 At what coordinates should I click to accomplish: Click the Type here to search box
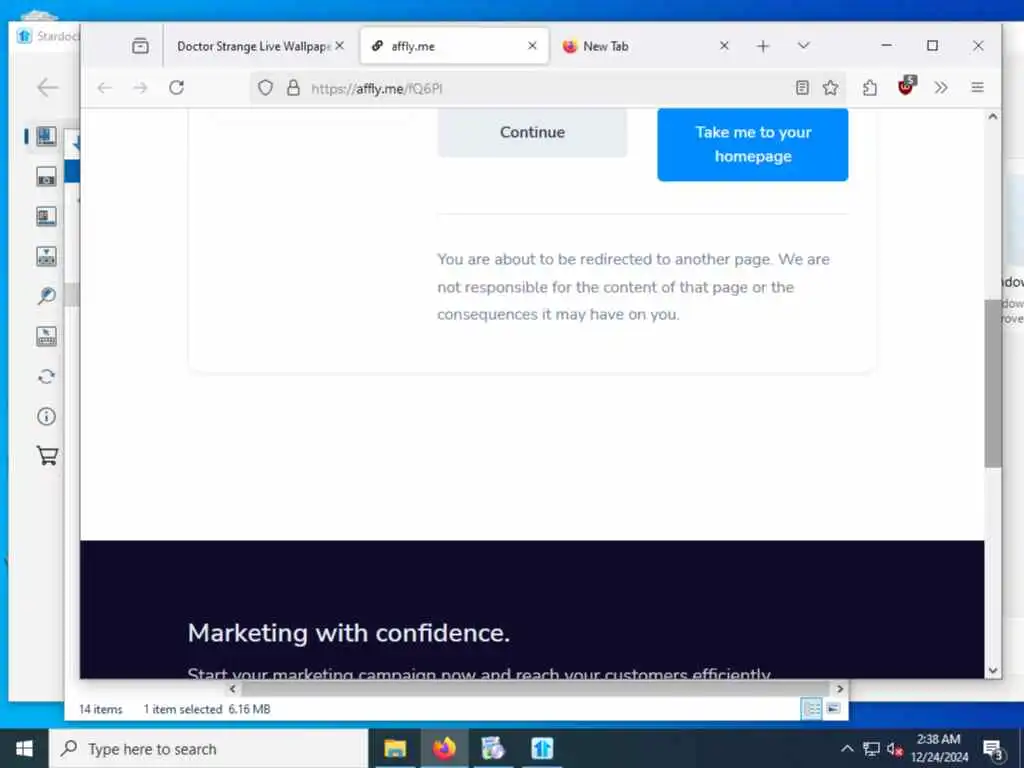point(208,749)
